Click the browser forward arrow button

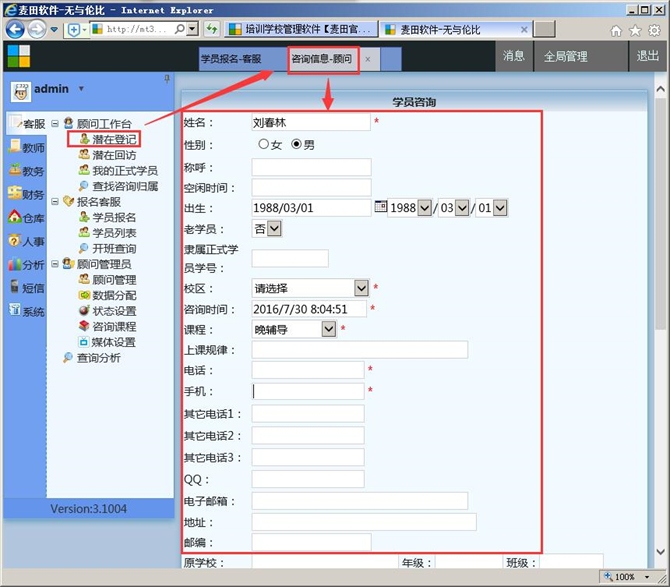pyautogui.click(x=37, y=29)
